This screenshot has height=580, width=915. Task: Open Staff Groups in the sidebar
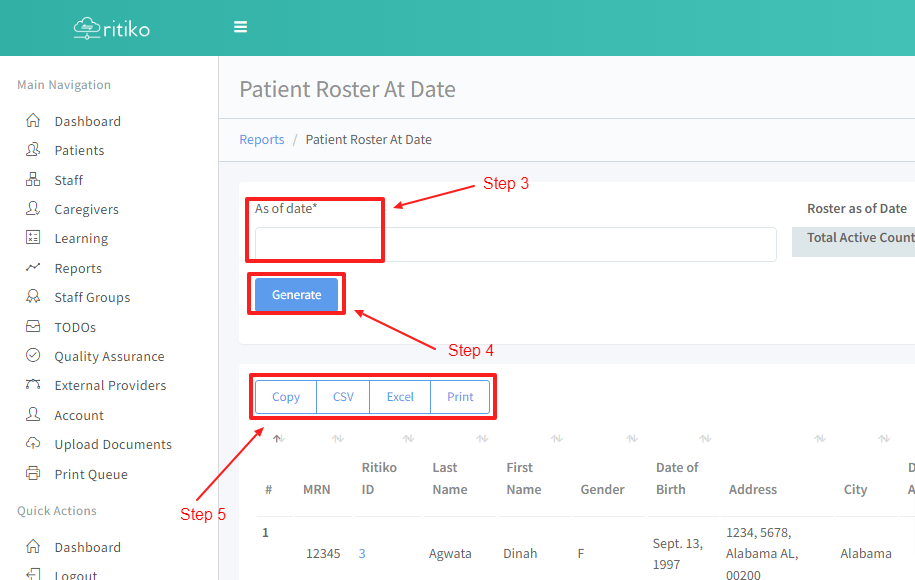[92, 298]
